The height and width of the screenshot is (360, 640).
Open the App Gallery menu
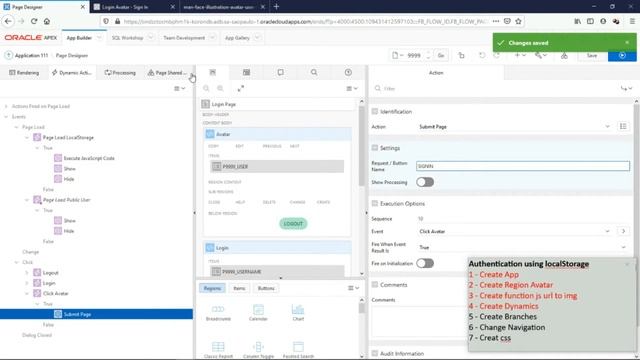[237, 38]
